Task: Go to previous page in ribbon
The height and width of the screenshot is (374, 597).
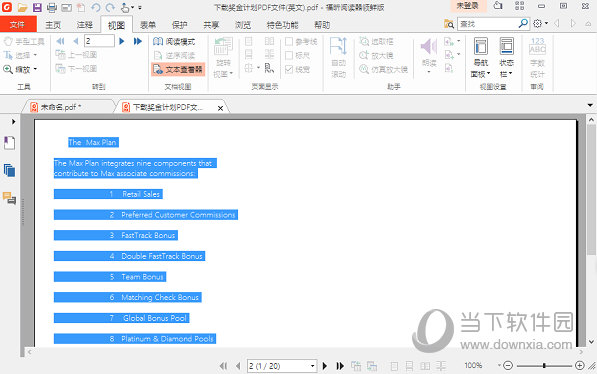Action: [76, 41]
